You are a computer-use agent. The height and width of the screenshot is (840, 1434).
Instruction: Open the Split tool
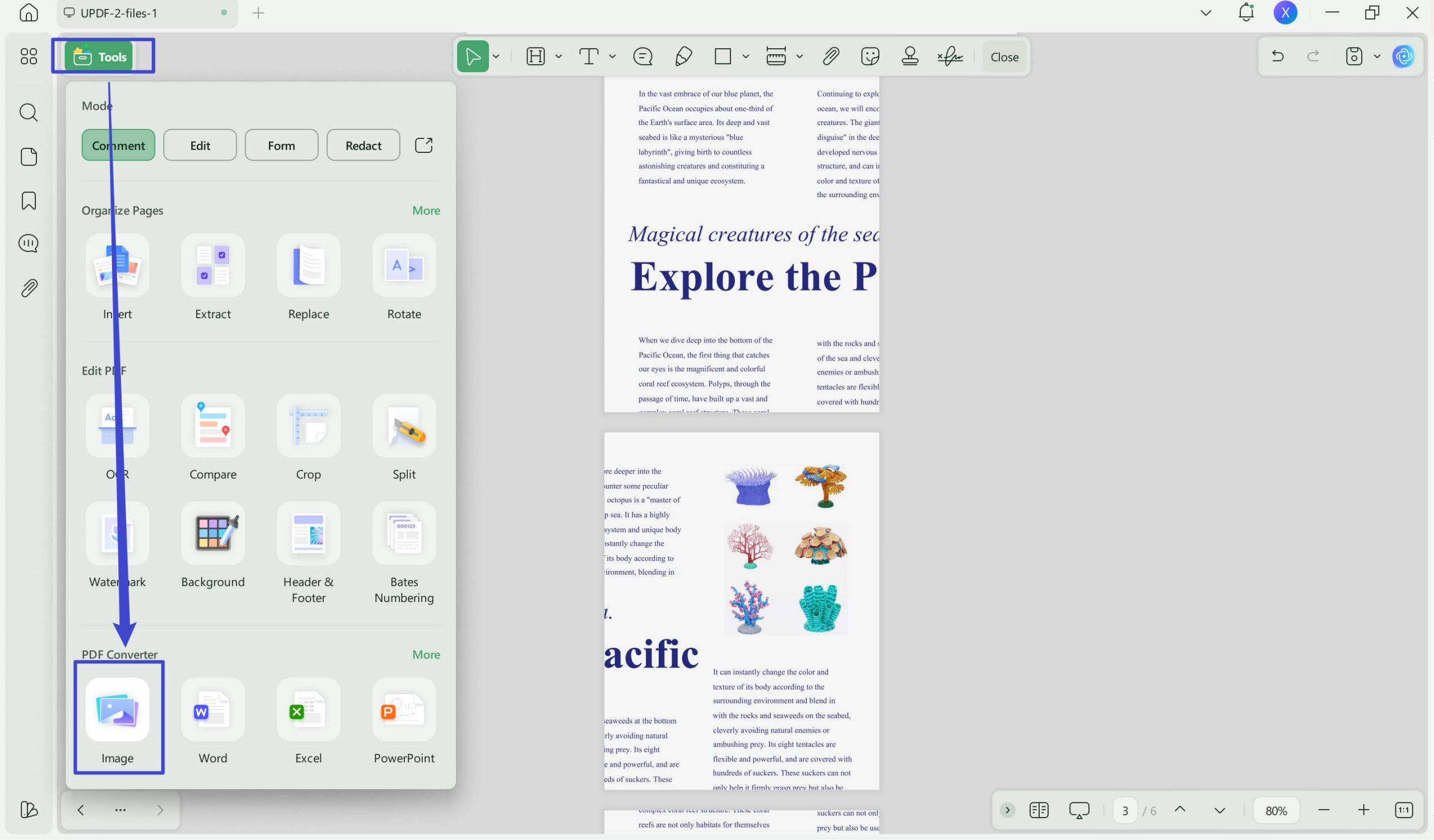tap(404, 438)
